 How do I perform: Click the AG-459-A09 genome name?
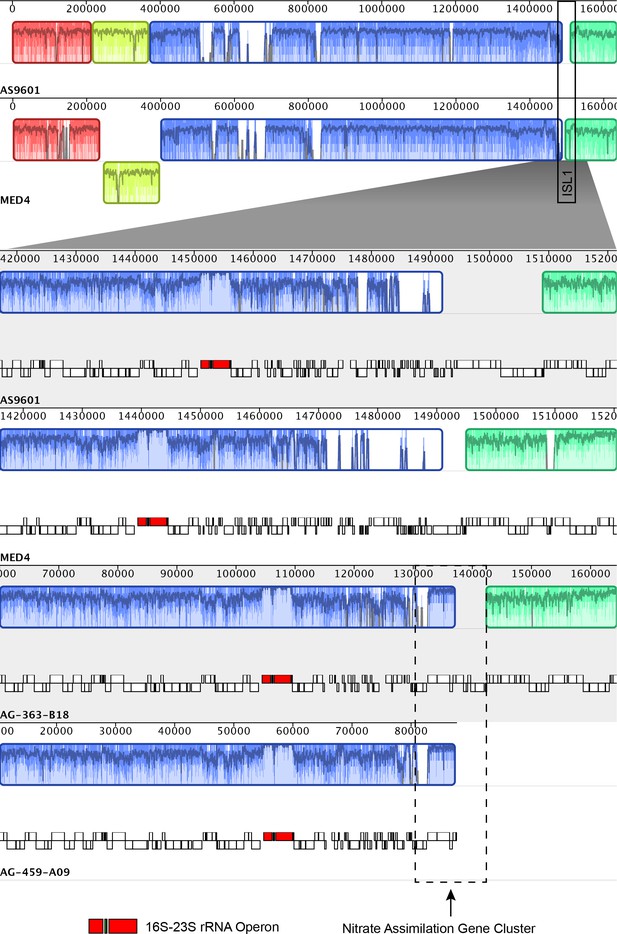coord(35,872)
